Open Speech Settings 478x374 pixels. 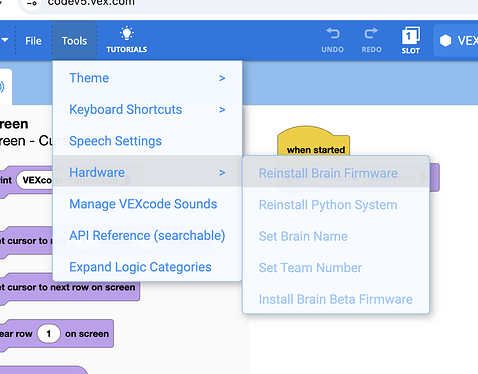tap(147, 141)
